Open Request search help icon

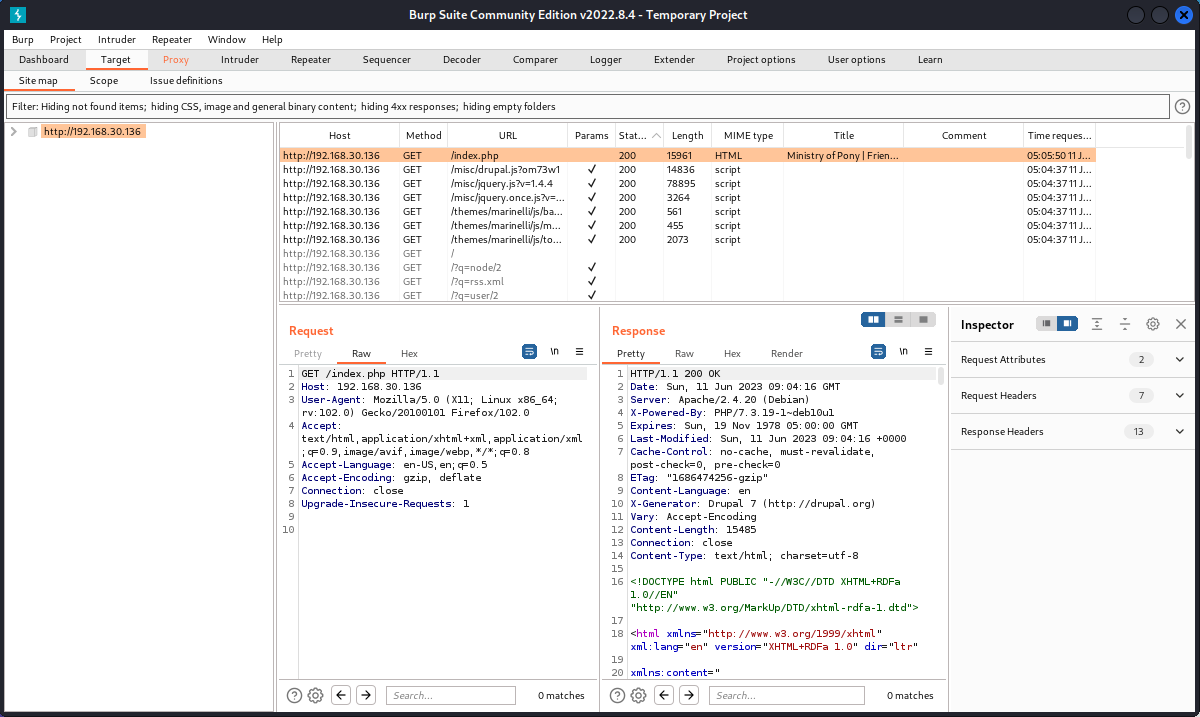[295, 695]
